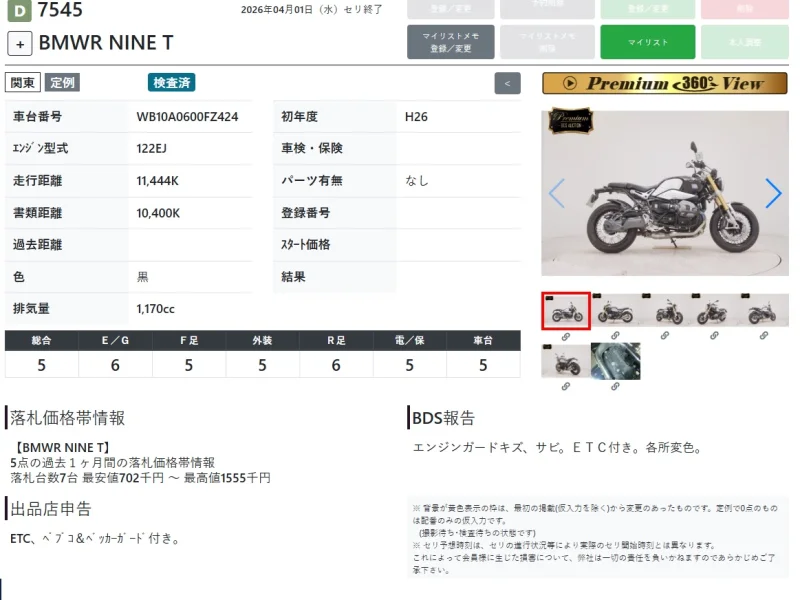The image size is (800, 600).
Task: Click link icon under fourth thumbnail
Action: 714,335
